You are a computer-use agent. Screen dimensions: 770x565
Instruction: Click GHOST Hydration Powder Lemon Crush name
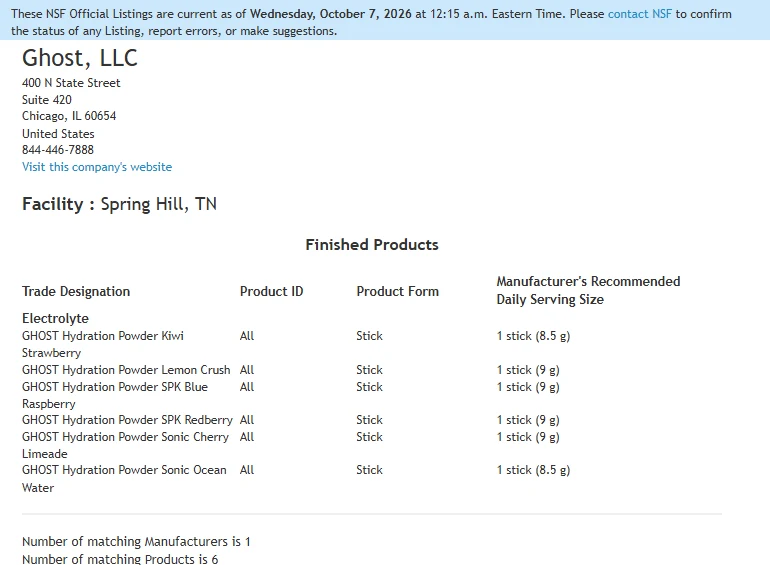coord(126,370)
